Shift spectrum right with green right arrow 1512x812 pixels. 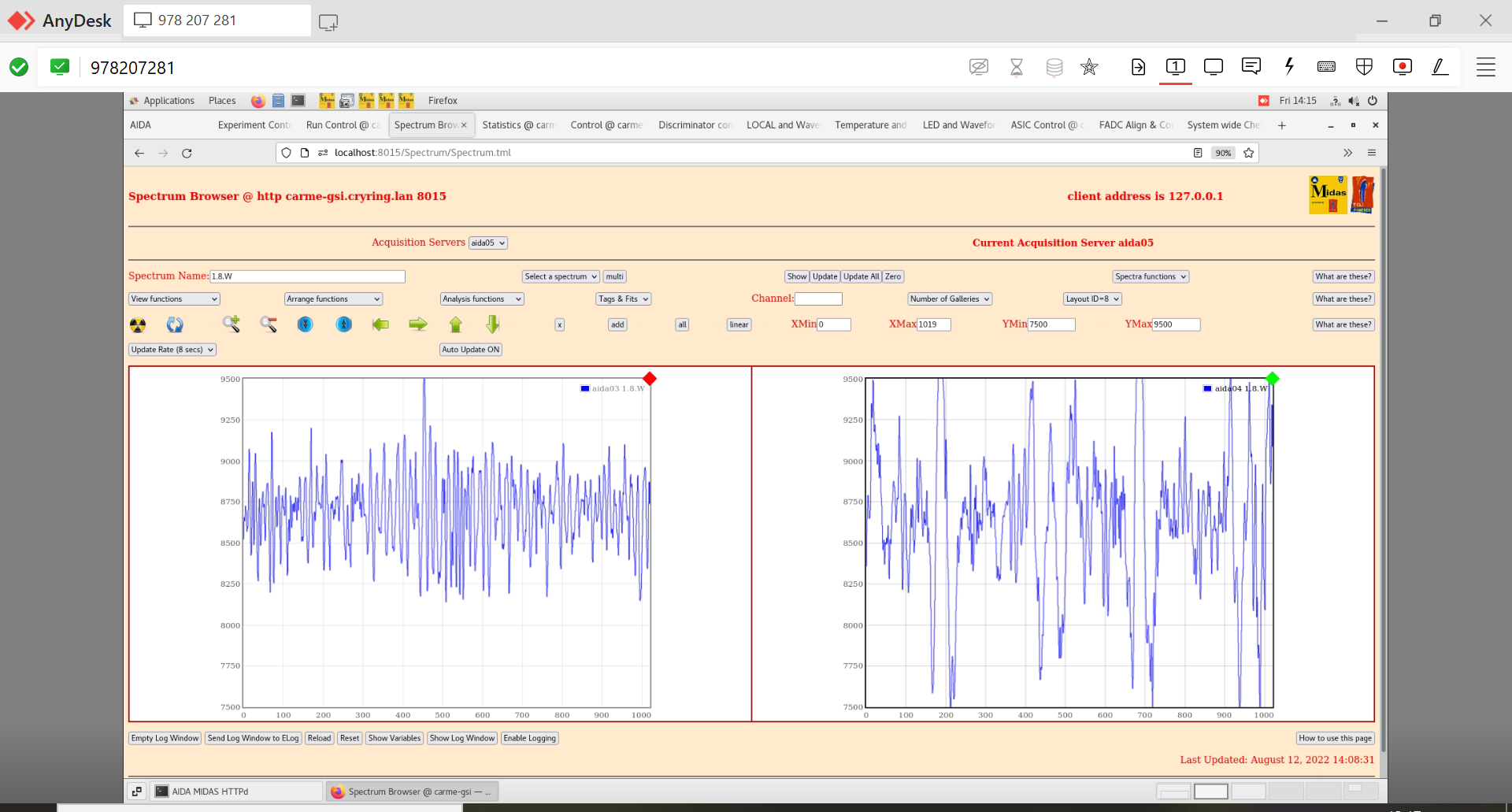(418, 324)
